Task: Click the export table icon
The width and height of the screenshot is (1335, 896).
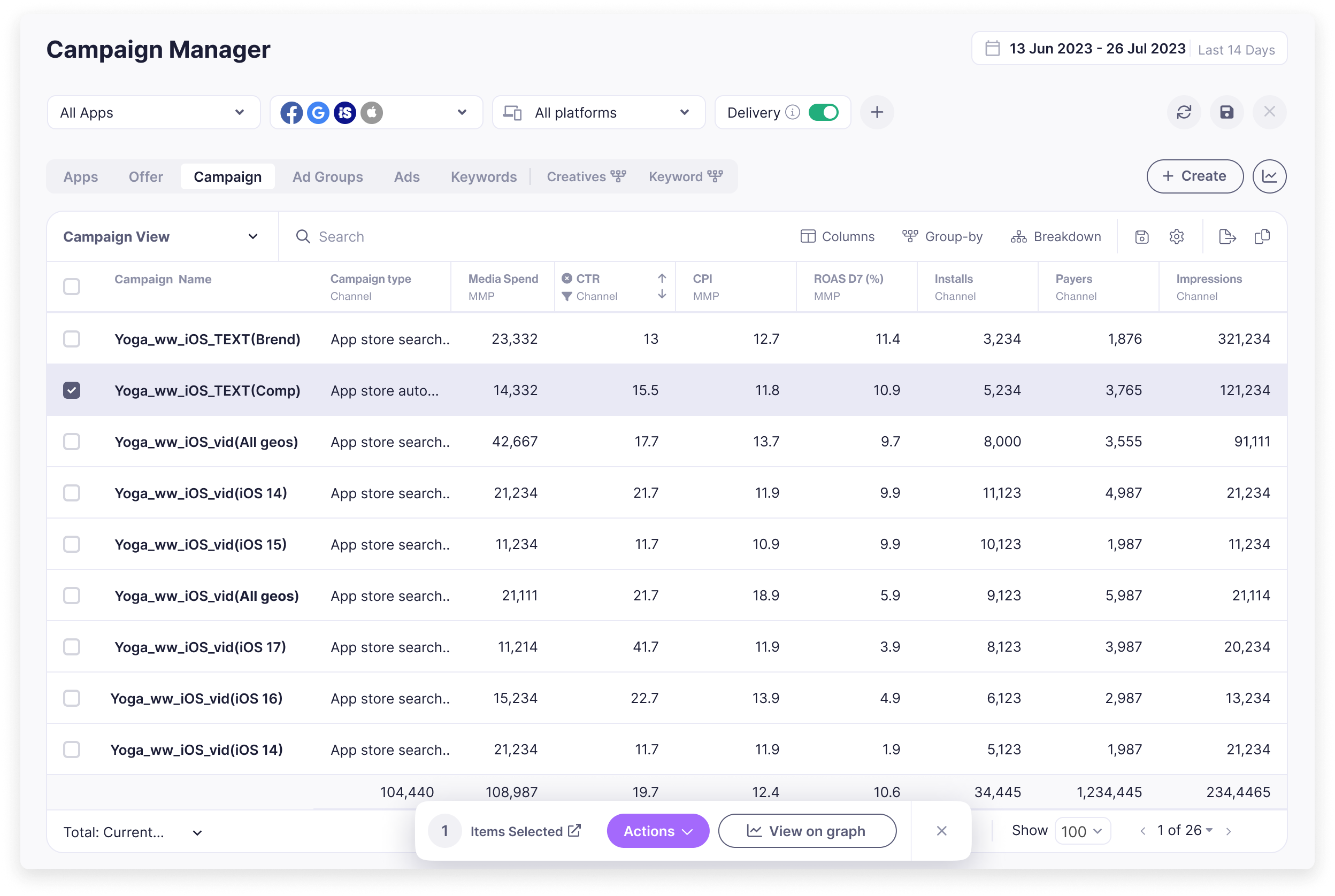Action: (1227, 237)
